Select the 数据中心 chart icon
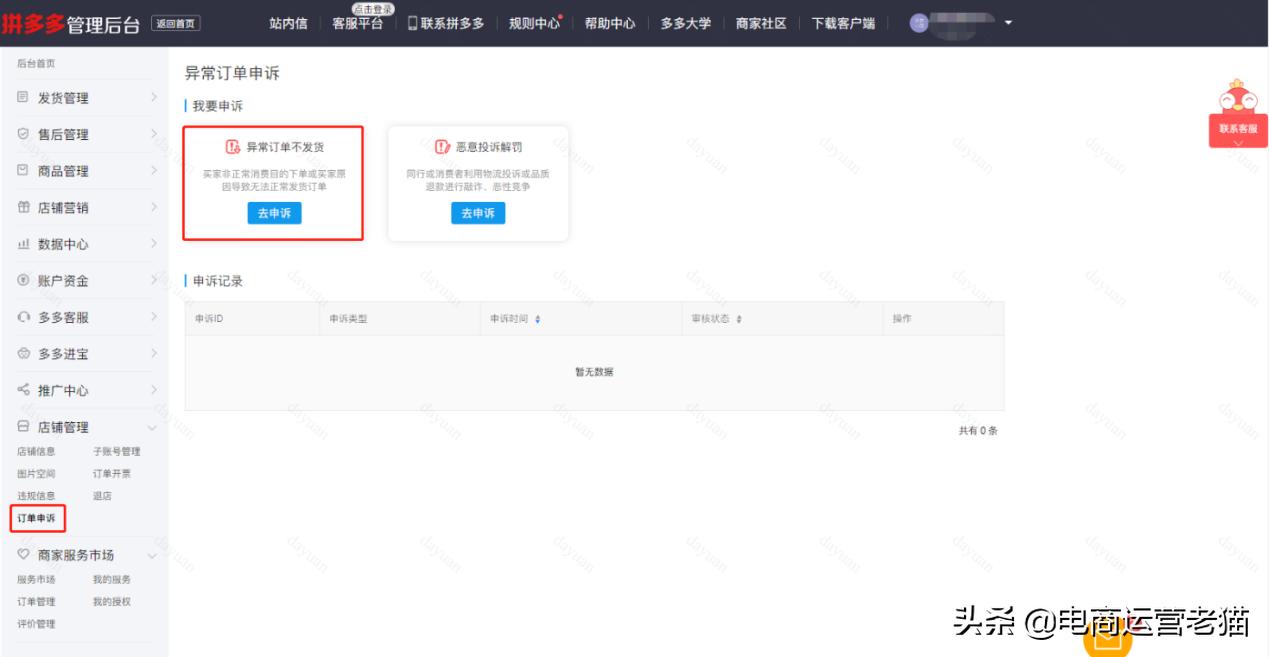Image resolution: width=1269 pixels, height=657 pixels. click(x=22, y=244)
